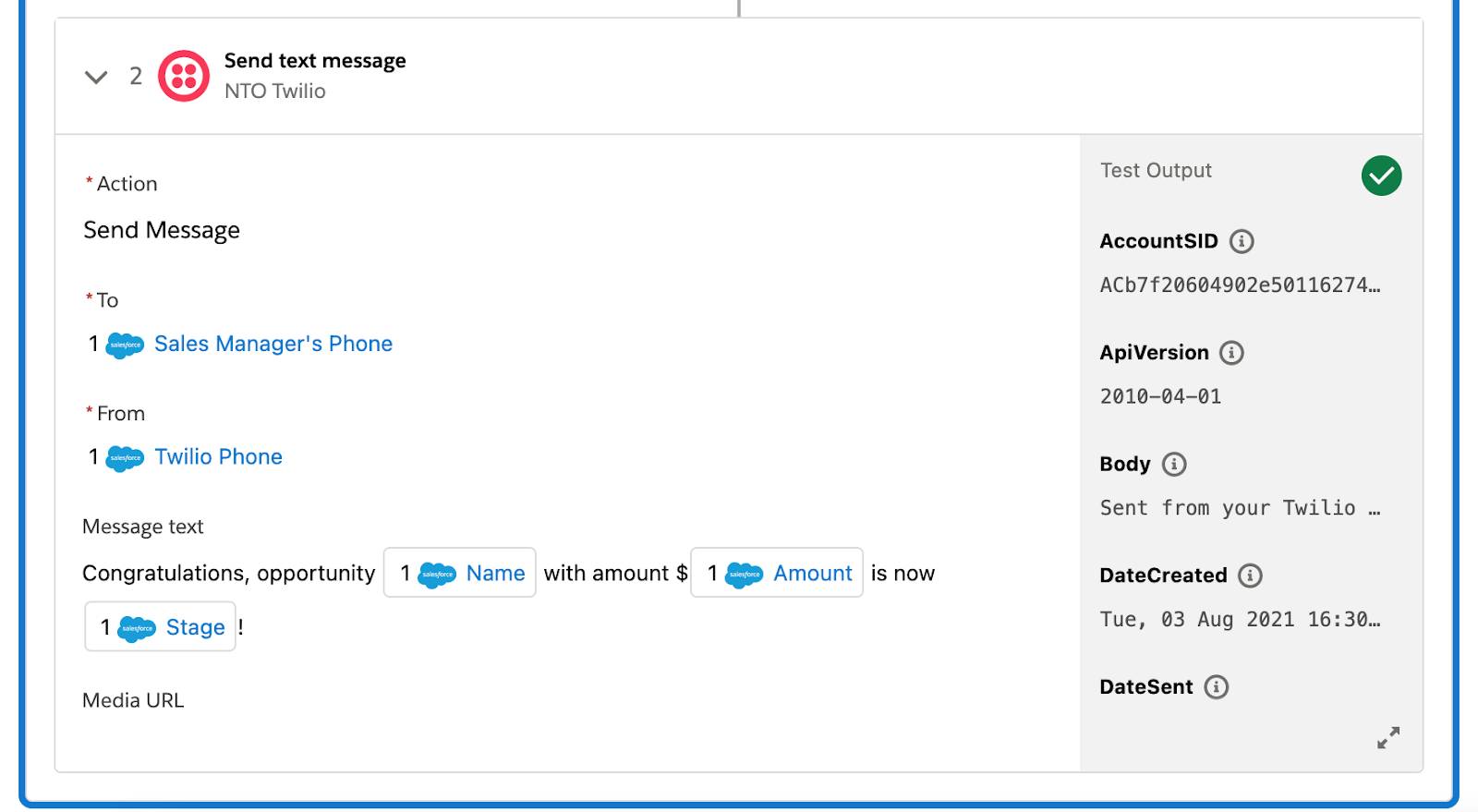
Task: Click the 'is now' message text
Action: pyautogui.click(x=903, y=573)
